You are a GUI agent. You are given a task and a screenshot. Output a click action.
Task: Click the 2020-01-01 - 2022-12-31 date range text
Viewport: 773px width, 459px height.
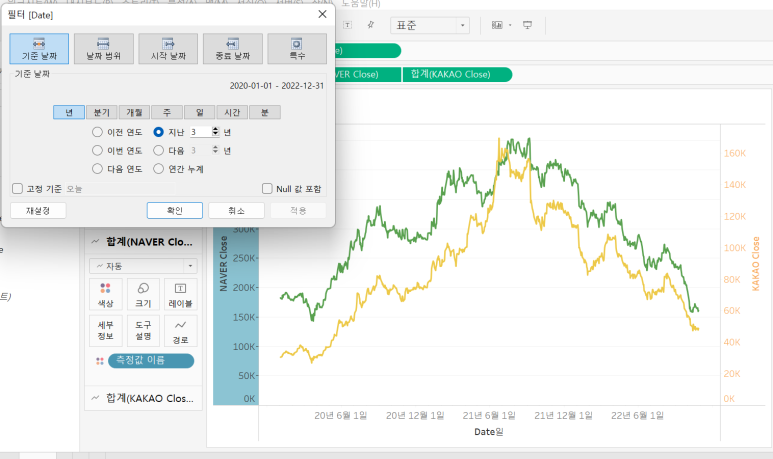(277, 86)
